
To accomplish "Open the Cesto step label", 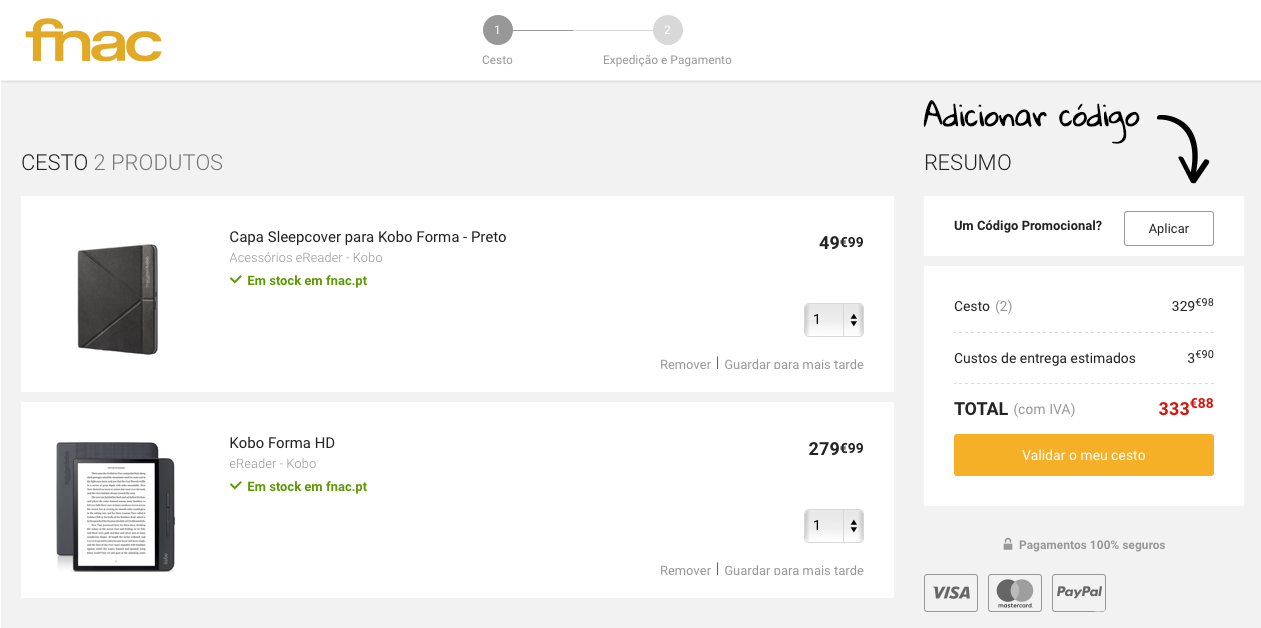I will click(497, 60).
